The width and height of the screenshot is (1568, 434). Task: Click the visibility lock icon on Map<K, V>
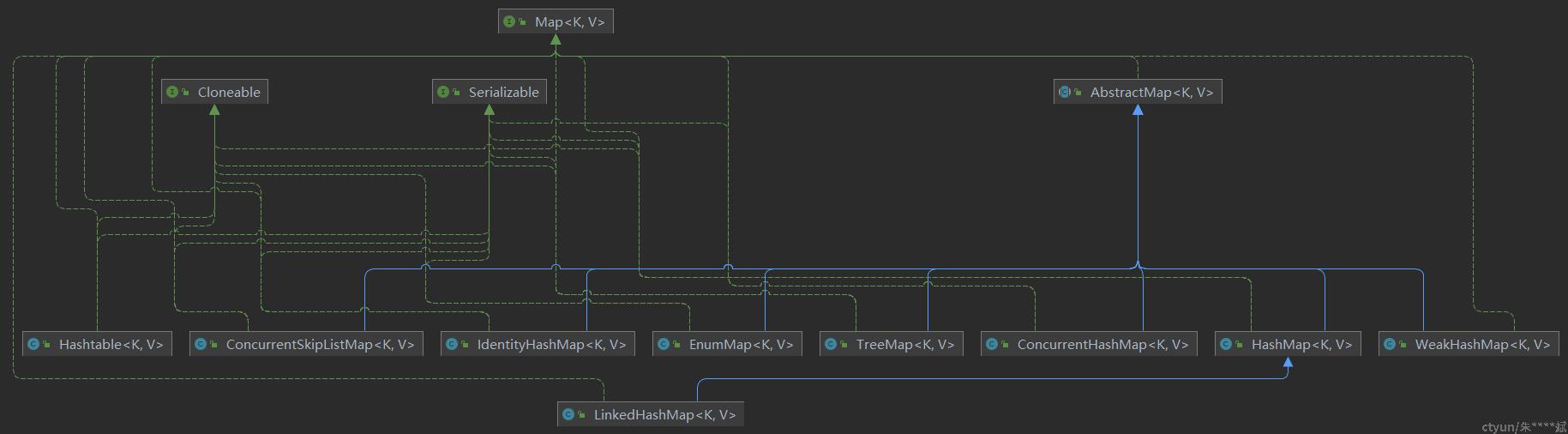522,21
